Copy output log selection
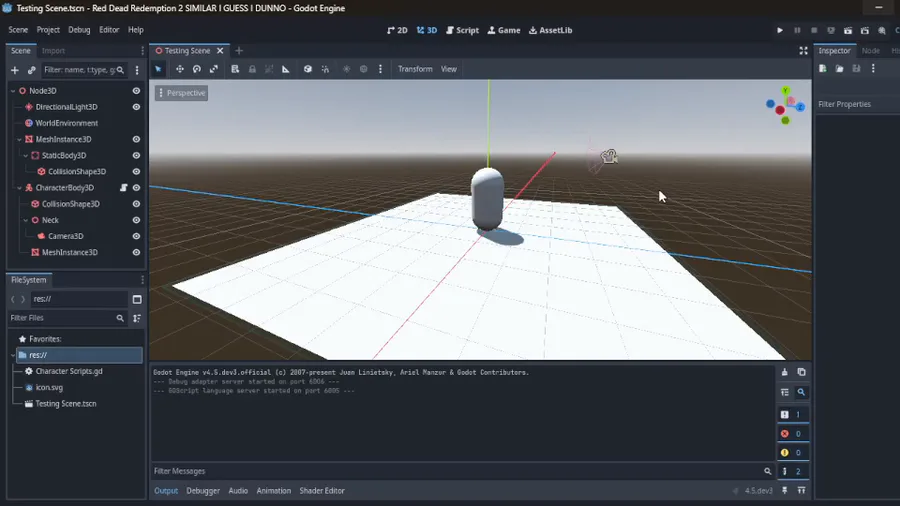 801,372
